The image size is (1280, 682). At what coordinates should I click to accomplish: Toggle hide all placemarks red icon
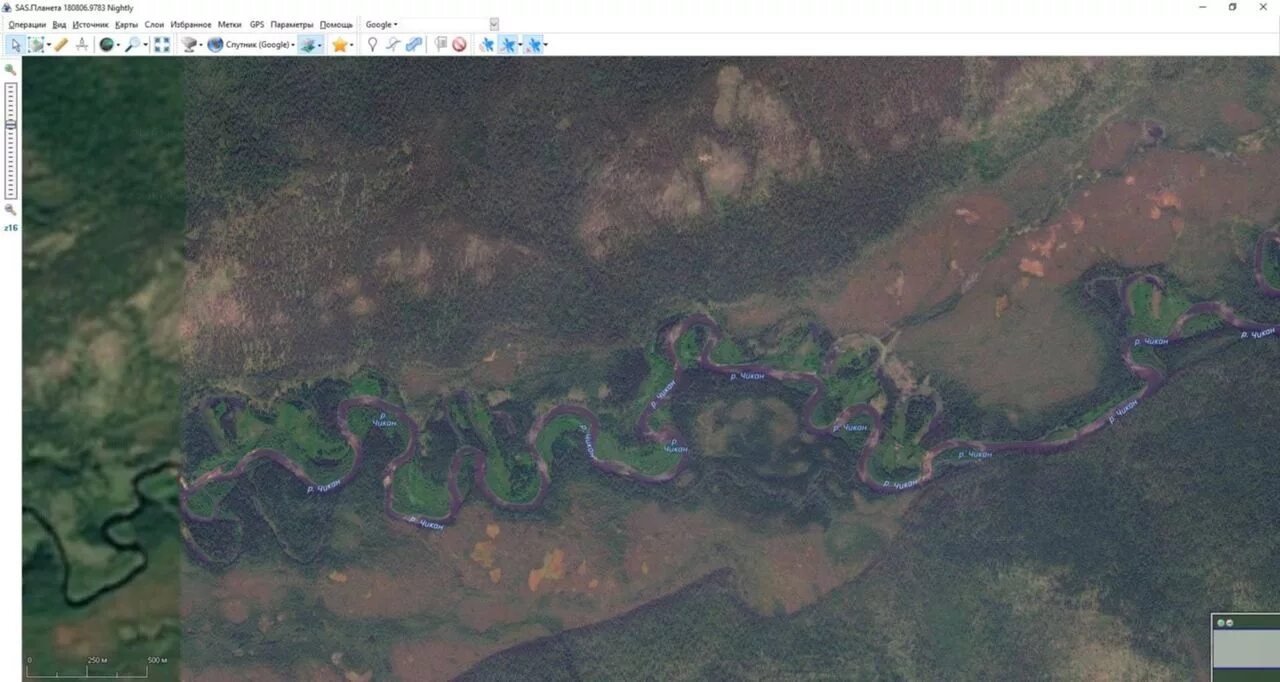pos(459,44)
